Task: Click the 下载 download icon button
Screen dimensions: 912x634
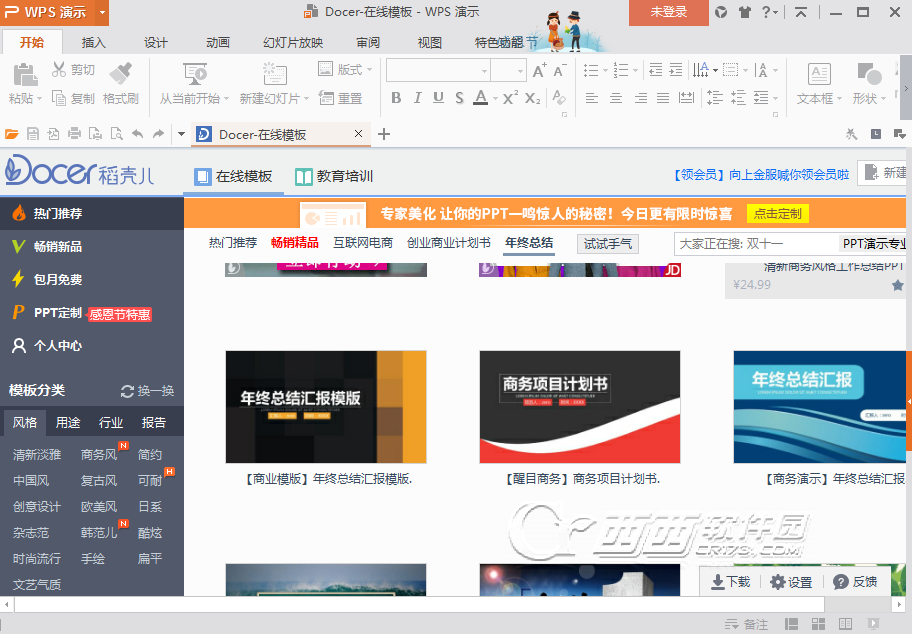Action: pyautogui.click(x=731, y=582)
